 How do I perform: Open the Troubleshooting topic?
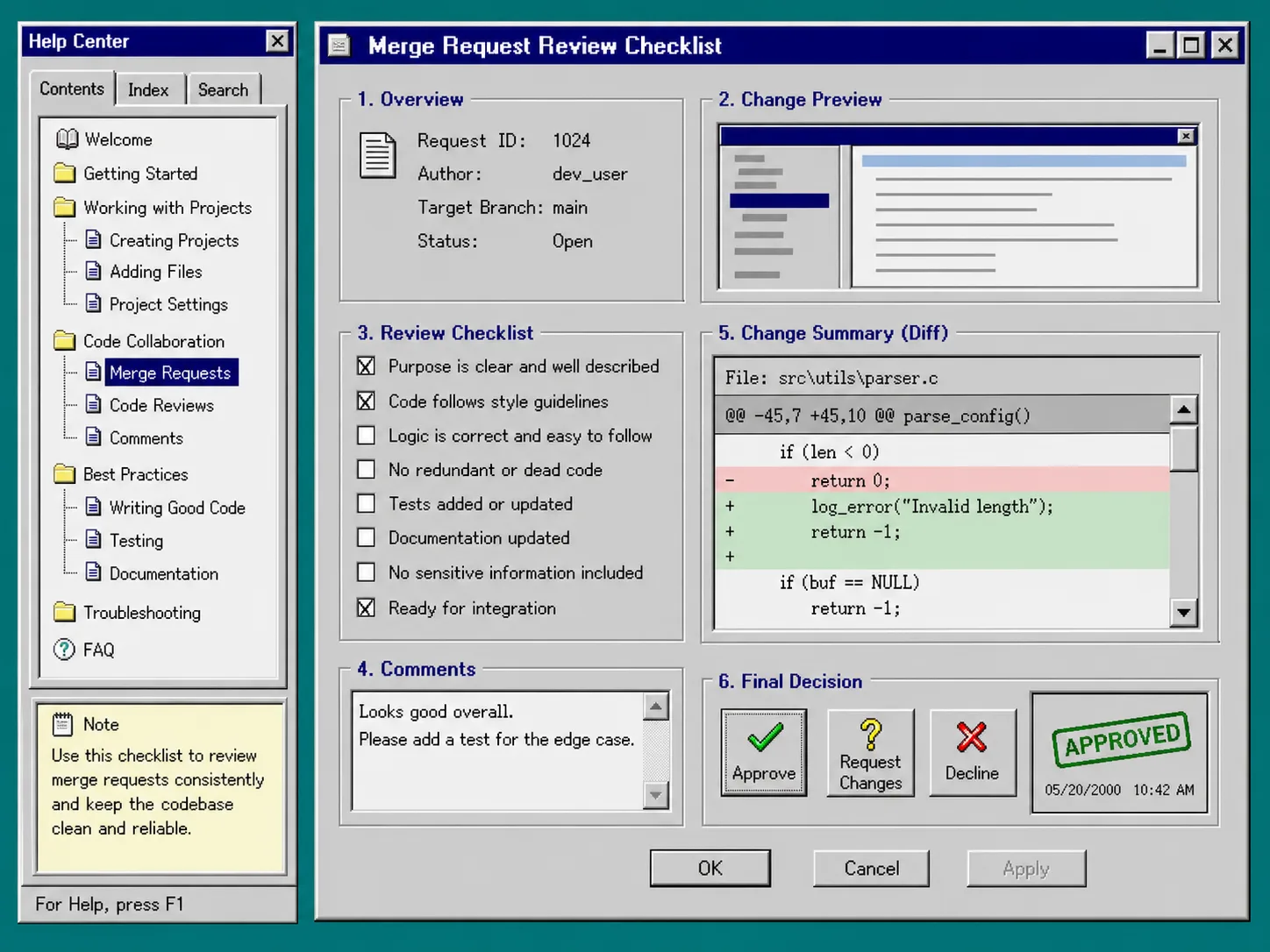coord(142,613)
